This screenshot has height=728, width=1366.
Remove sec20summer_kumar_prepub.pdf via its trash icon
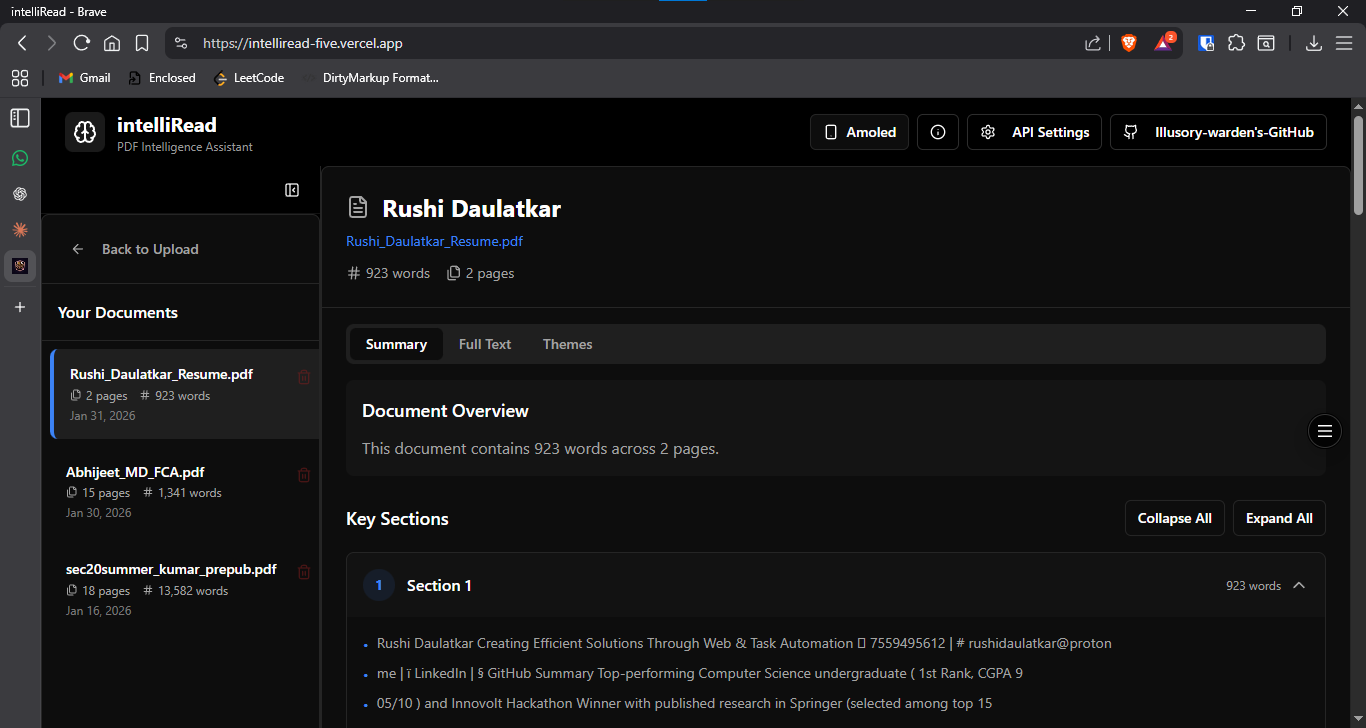click(x=304, y=571)
